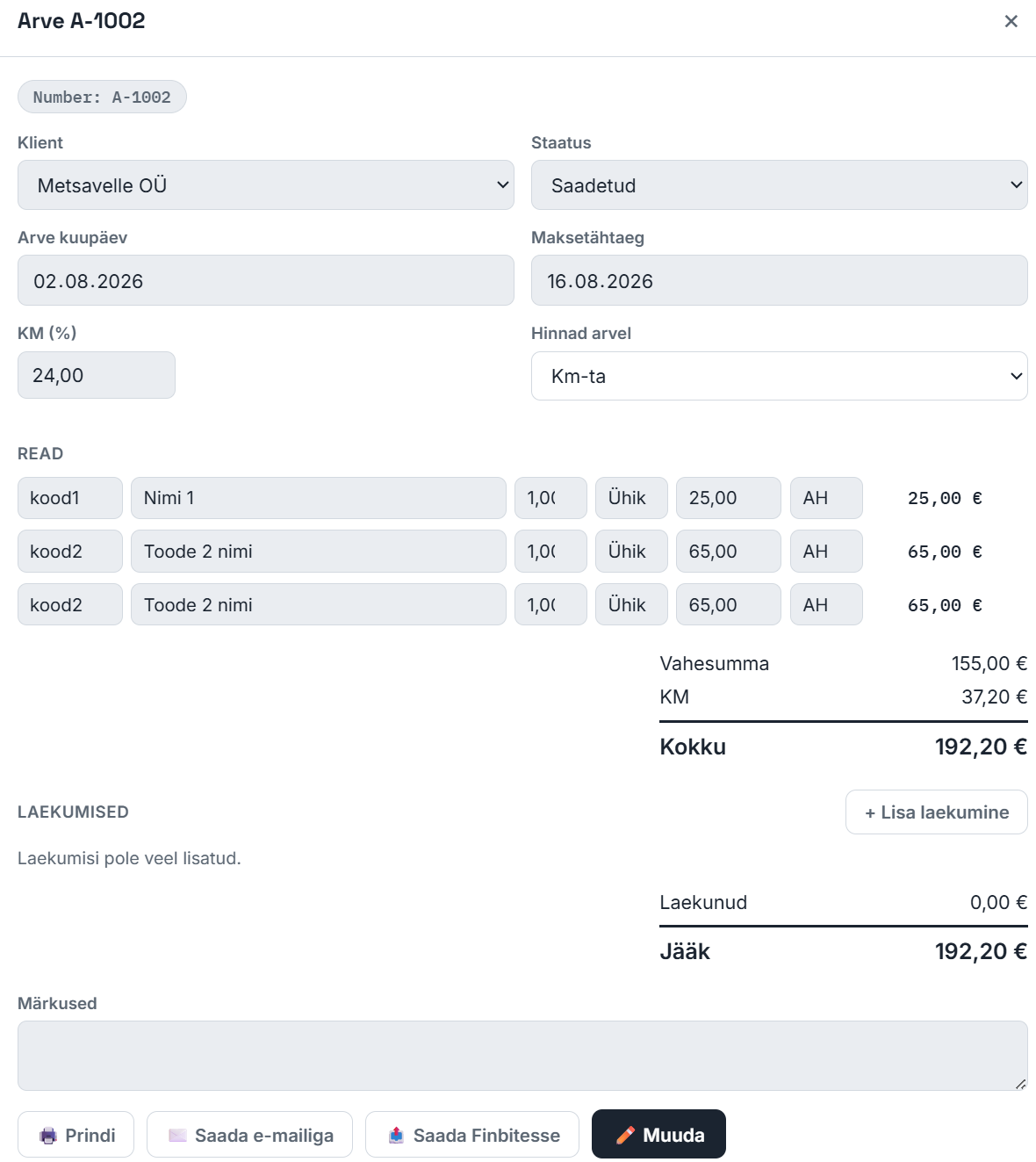Click the Maksetähtaeg field 16.08.2026
1036x1162 pixels.
780,280
